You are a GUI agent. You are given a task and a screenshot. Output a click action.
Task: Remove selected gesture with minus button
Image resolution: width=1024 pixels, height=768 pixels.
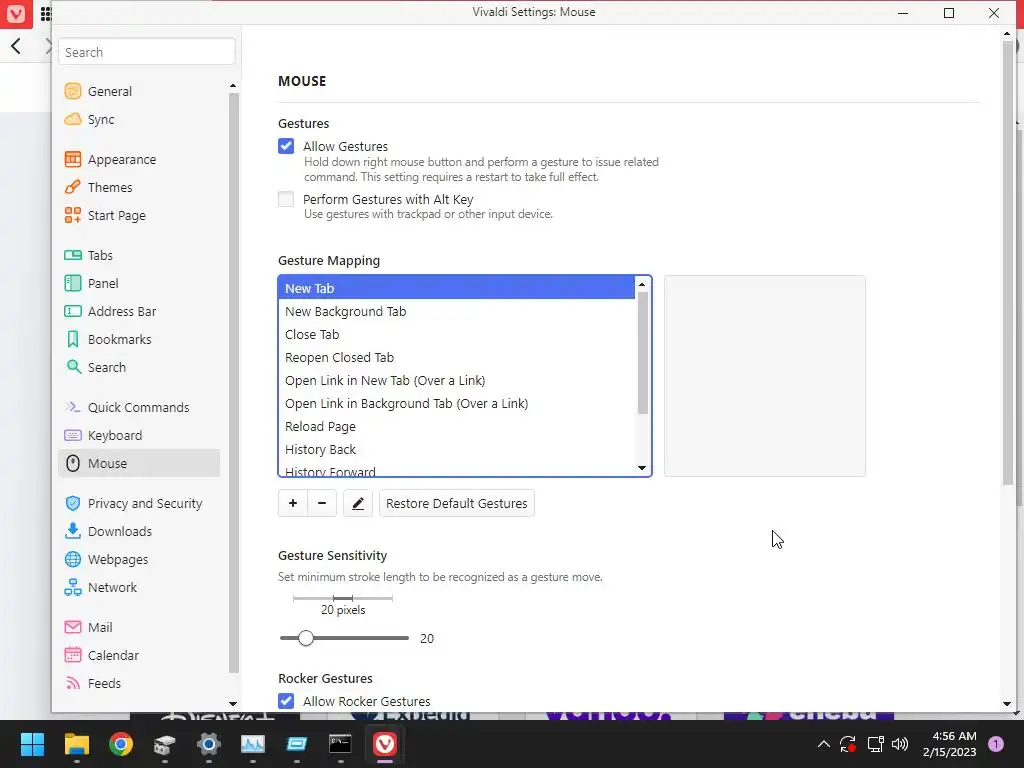pyautogui.click(x=322, y=504)
